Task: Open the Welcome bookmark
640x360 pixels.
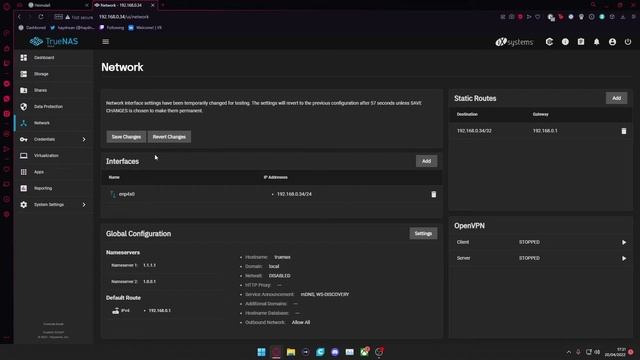Action: coord(145,28)
